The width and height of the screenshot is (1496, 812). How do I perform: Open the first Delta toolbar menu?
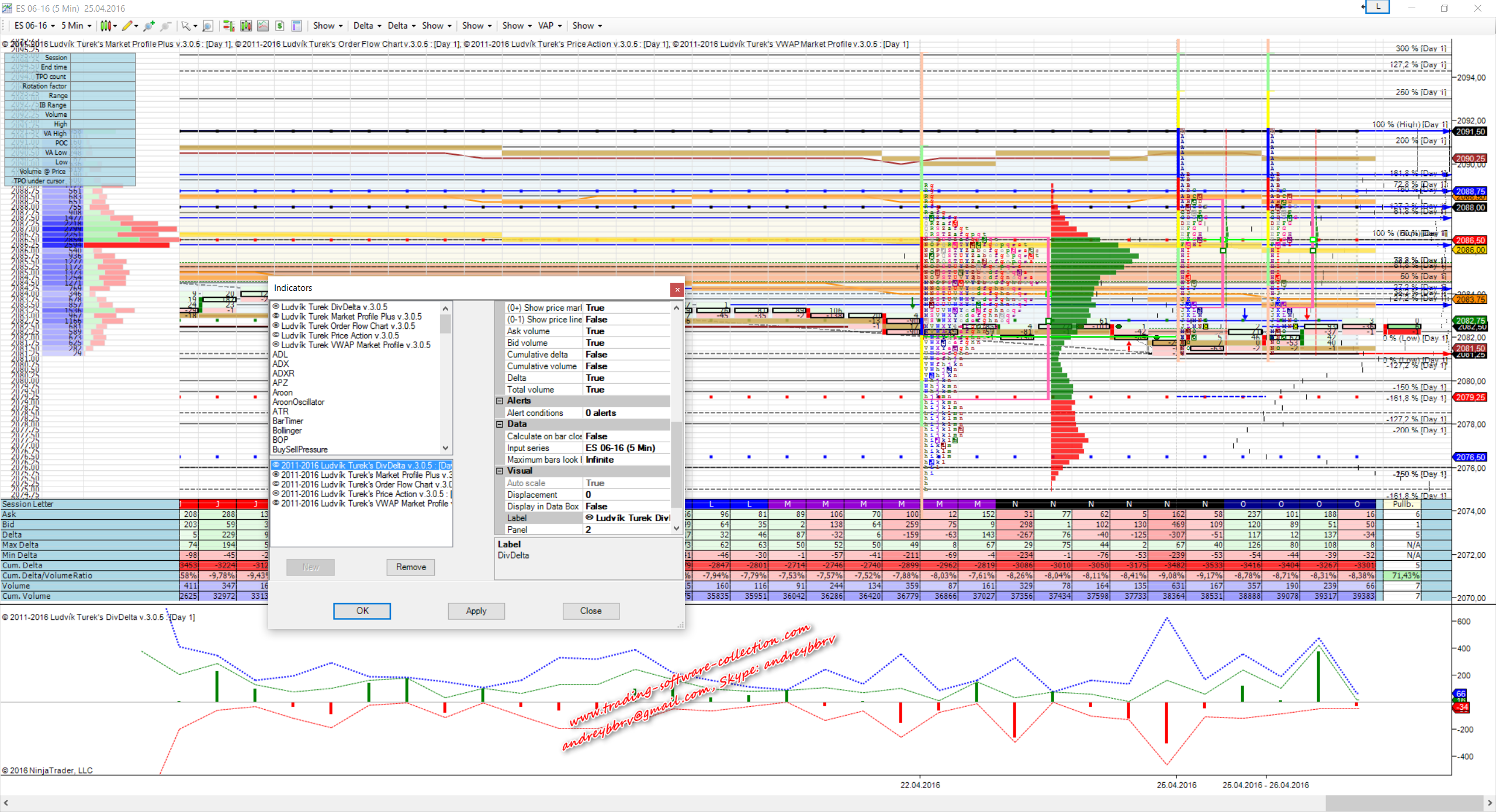(x=367, y=26)
